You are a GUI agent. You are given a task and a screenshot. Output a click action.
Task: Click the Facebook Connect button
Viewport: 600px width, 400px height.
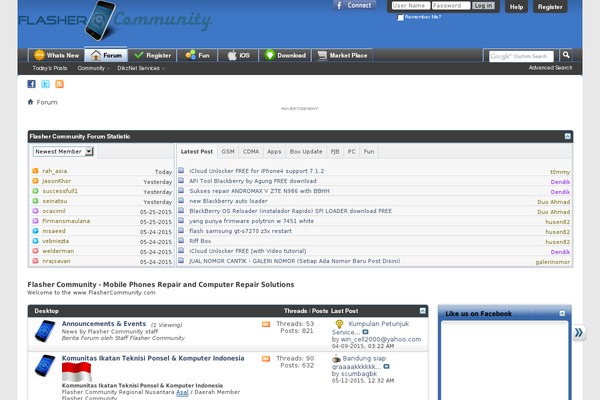coord(354,5)
